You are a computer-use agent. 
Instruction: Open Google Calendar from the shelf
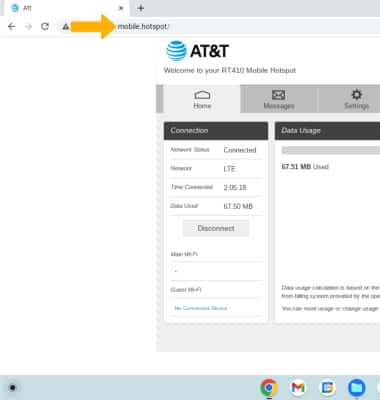pyautogui.click(x=327, y=388)
